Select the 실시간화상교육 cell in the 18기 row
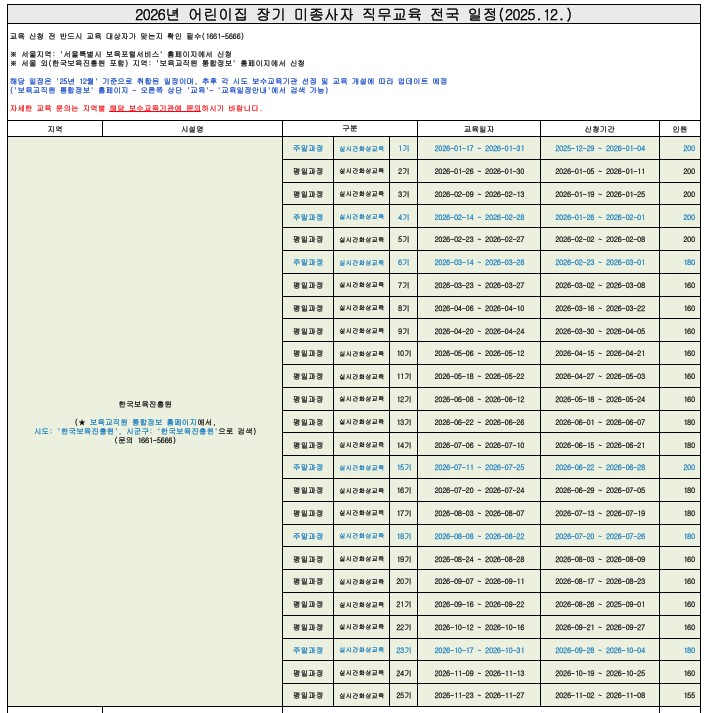Screen dimensions: 704x713 coord(361,536)
